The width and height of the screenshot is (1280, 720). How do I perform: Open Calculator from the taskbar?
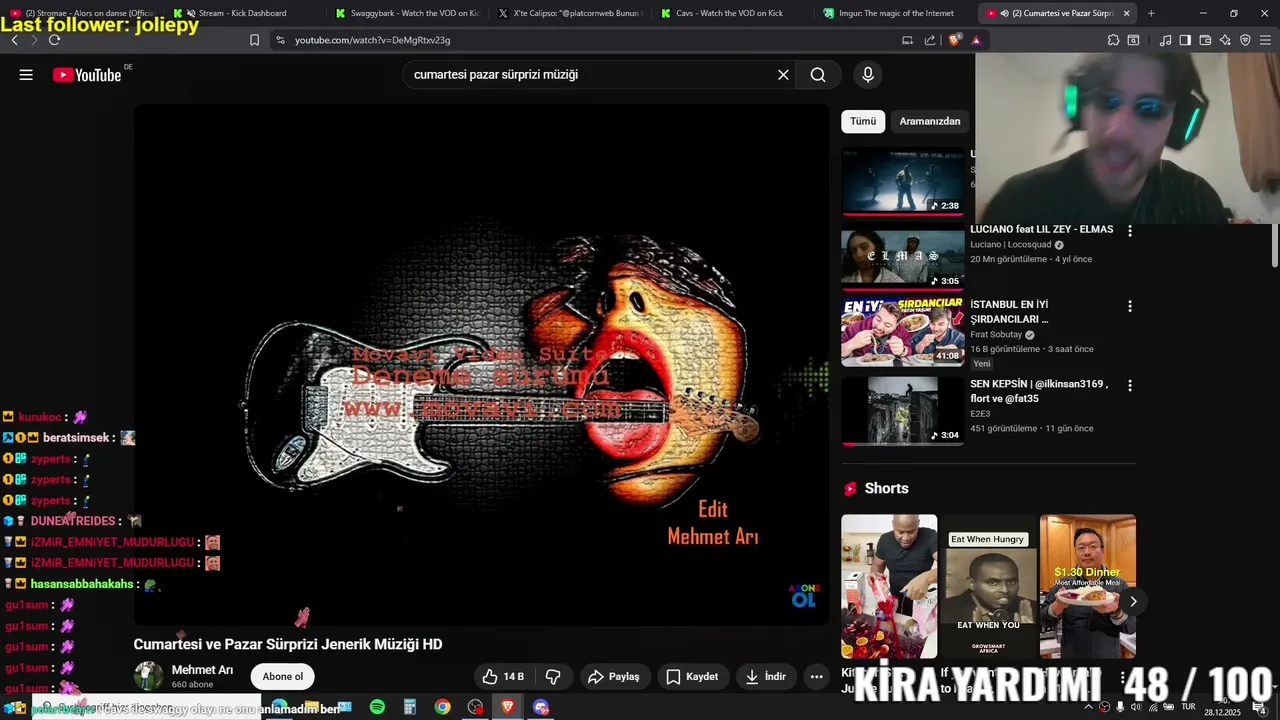point(409,707)
